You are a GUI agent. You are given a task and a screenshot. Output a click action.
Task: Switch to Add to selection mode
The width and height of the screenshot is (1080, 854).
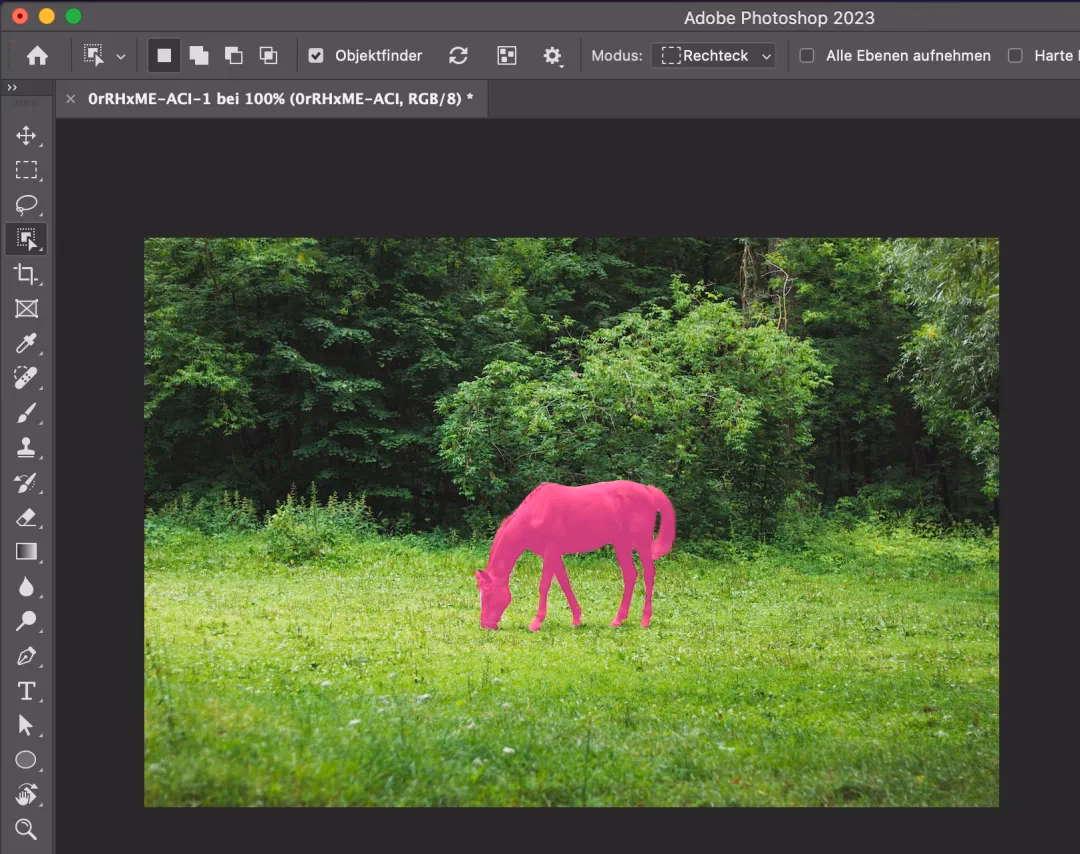coord(199,56)
